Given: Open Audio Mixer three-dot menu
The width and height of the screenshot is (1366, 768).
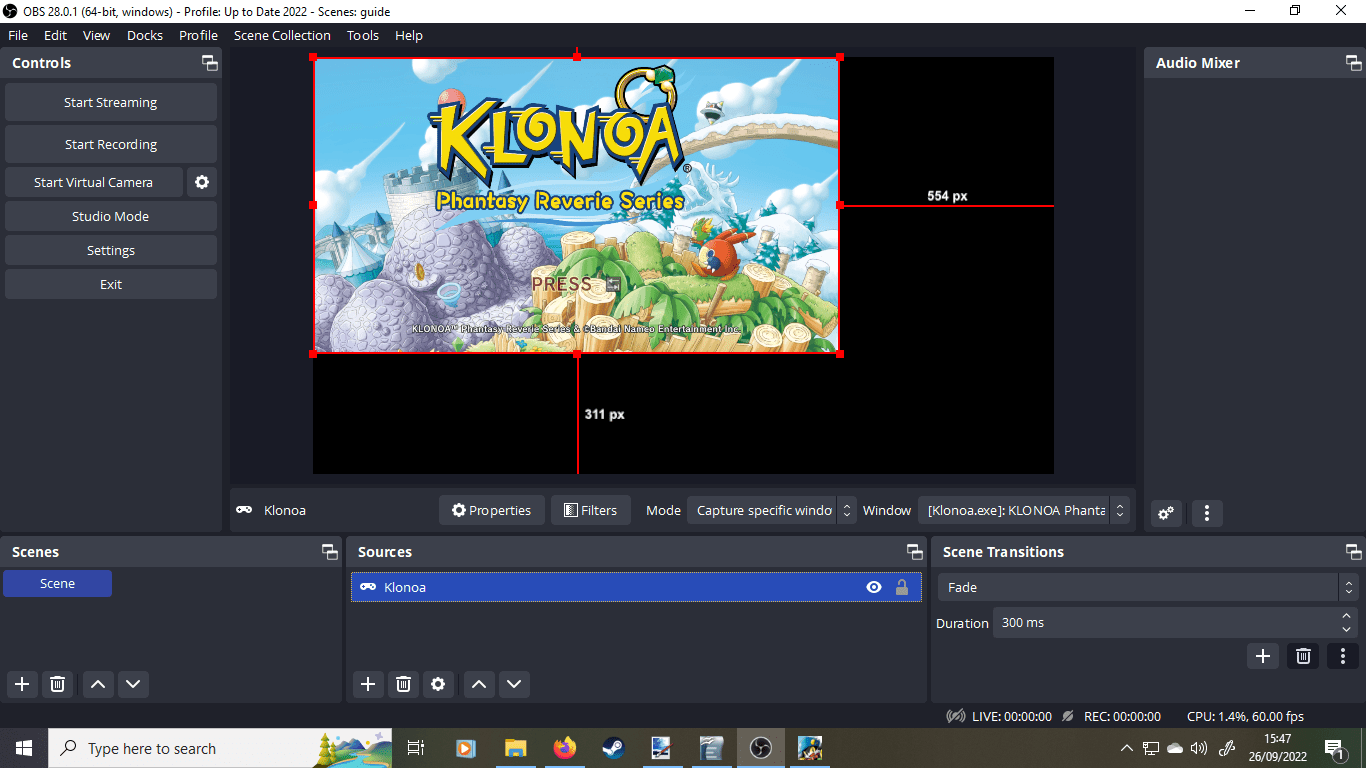Looking at the screenshot, I should pos(1207,513).
